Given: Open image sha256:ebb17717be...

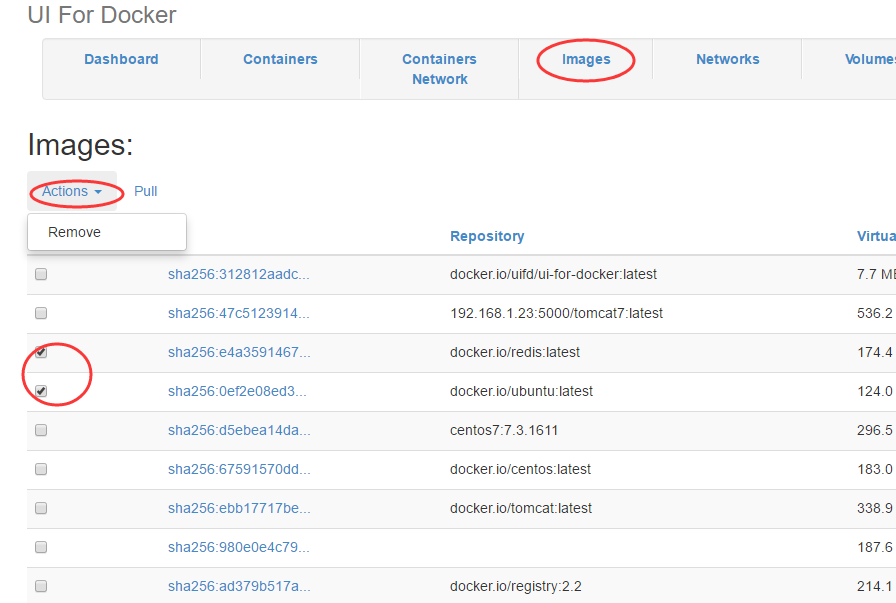Looking at the screenshot, I should (x=239, y=508).
